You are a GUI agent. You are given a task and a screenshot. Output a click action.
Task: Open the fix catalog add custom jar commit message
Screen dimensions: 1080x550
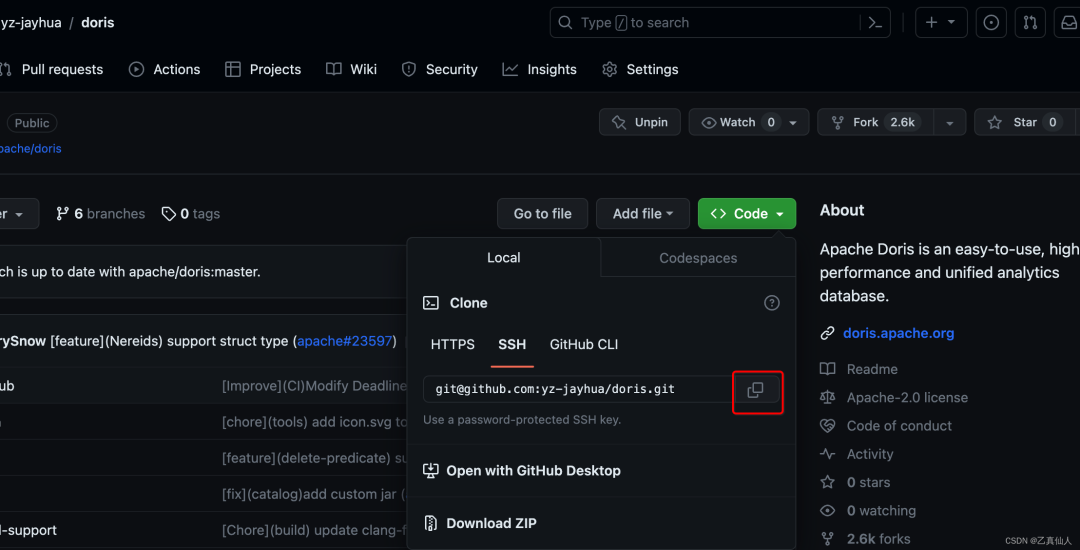tap(314, 494)
